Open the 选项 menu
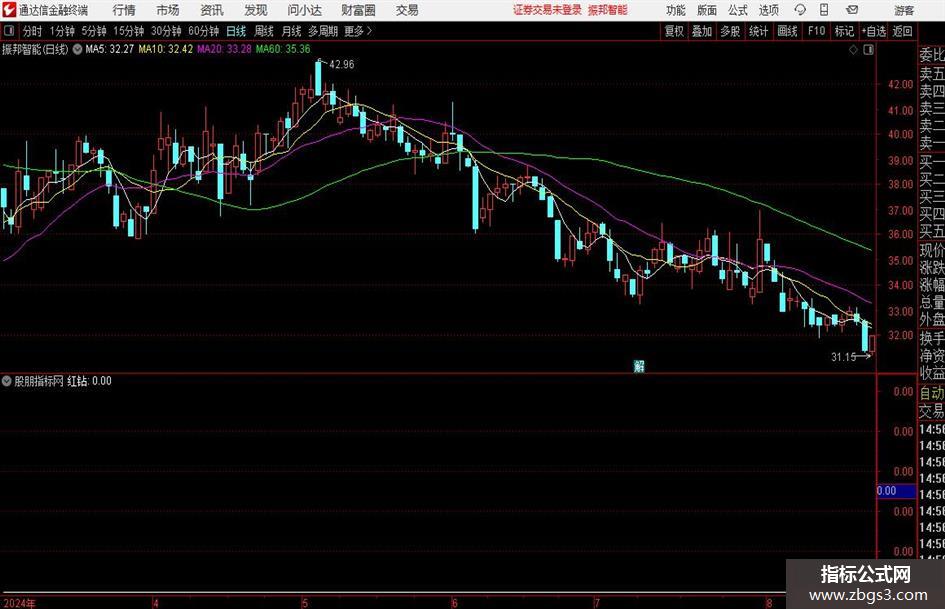The image size is (945, 609). click(768, 10)
